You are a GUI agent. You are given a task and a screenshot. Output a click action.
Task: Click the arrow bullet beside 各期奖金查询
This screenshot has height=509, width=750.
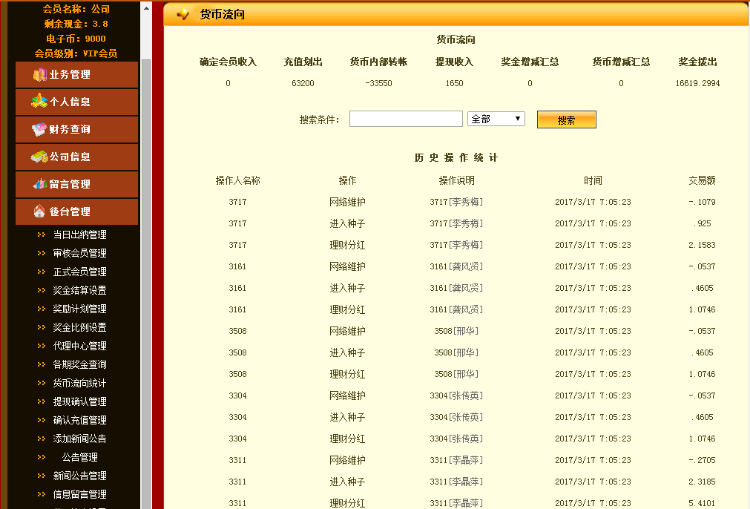point(42,365)
